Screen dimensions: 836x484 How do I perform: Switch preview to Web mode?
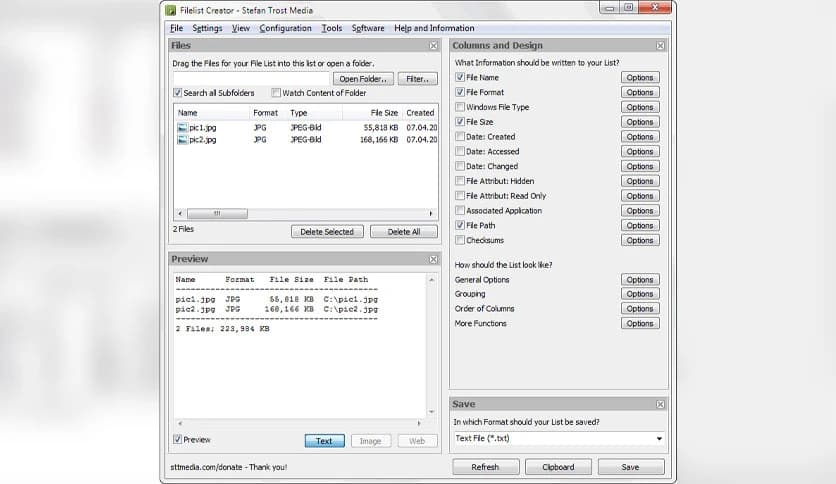tap(417, 441)
